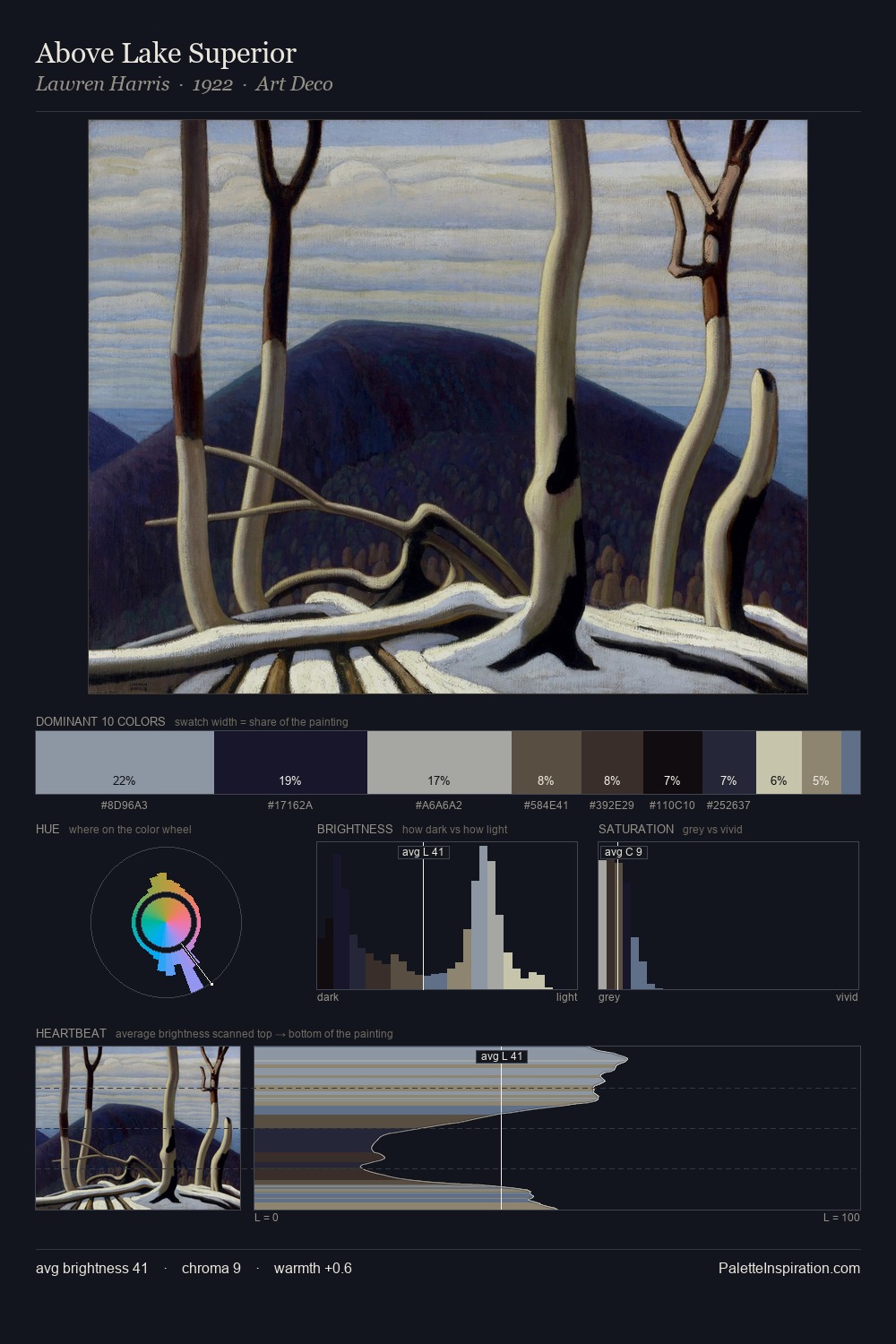Image resolution: width=896 pixels, height=1344 pixels.
Task: Click the hex code #110C10
Action: [672, 806]
